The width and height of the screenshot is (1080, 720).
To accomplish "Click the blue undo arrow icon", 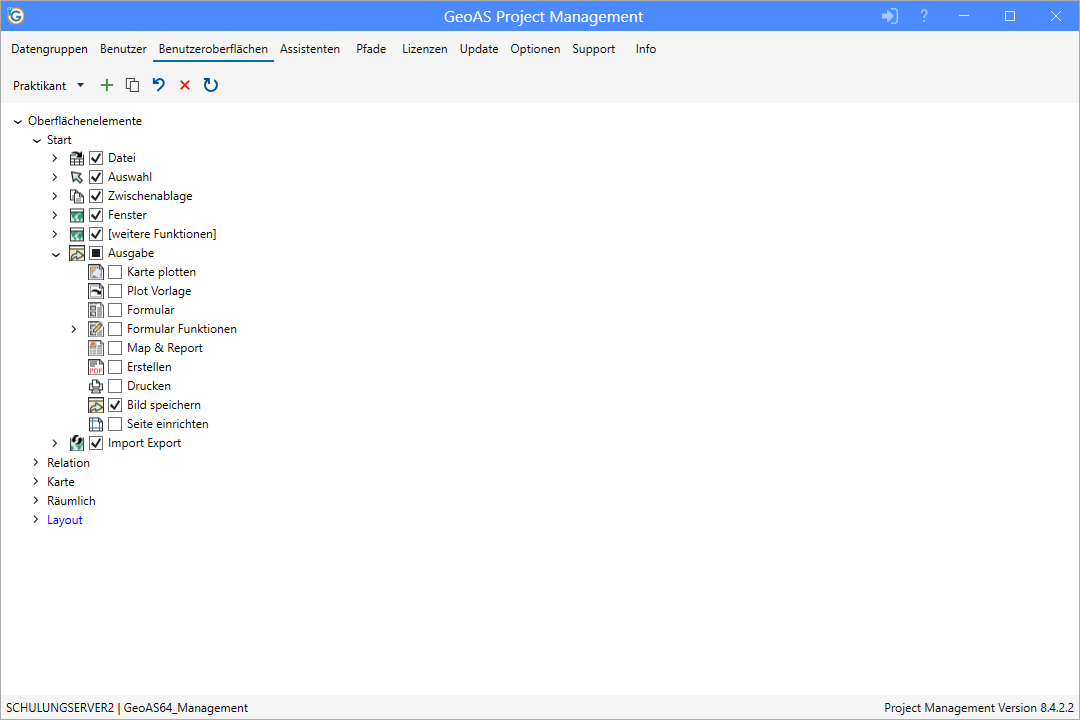I will (x=159, y=85).
